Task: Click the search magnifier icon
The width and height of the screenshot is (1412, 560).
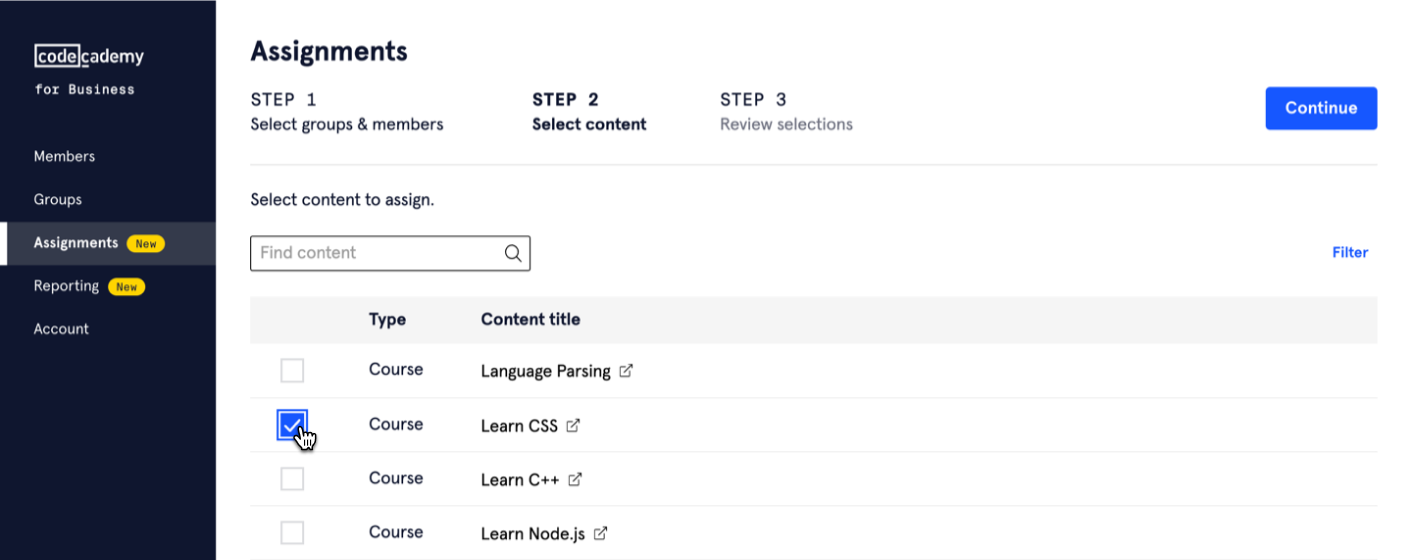Action: 513,253
